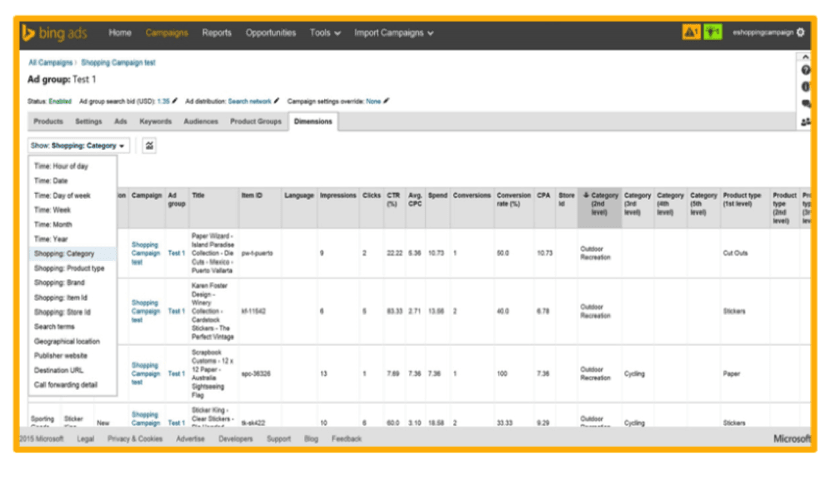Switch to the Product Groups tab
Screen dimensions: 834x480
[x=255, y=121]
